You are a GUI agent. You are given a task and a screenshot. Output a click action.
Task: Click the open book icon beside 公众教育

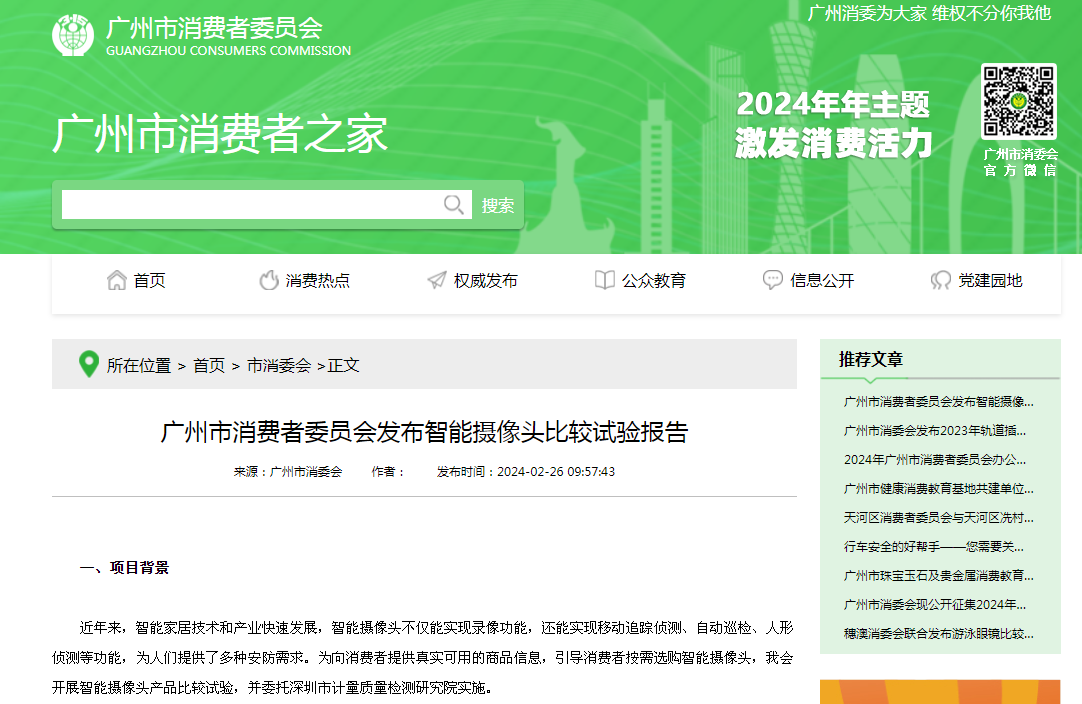[x=604, y=281]
